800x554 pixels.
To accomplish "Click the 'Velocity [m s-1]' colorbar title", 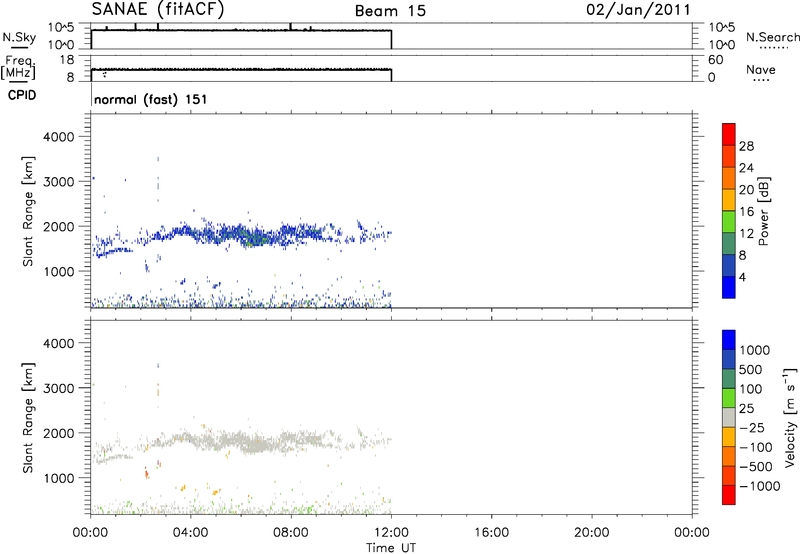I will 790,417.
